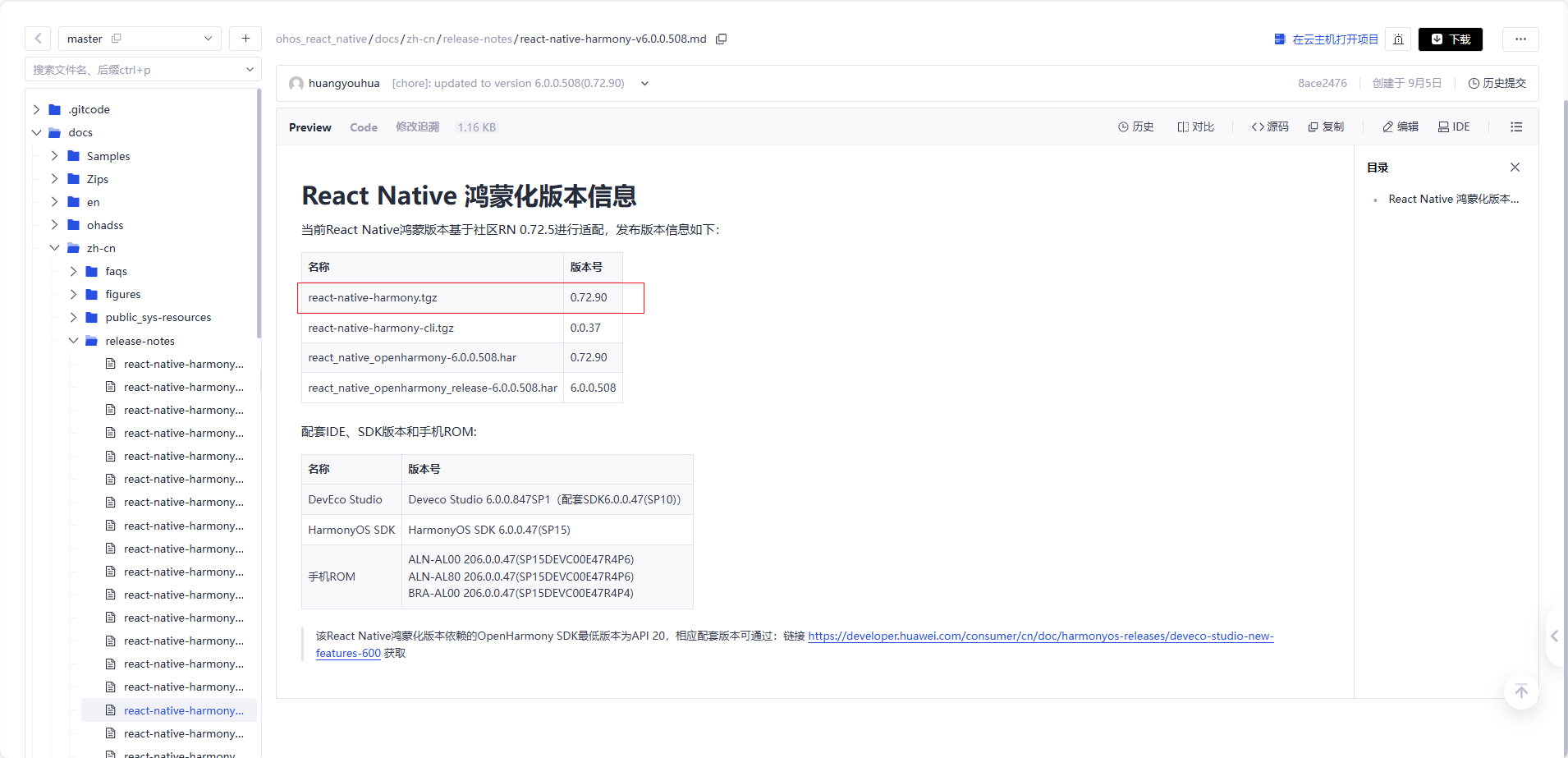This screenshot has height=758, width=1568.
Task: Expand the .gitcode folder
Action: pos(36,109)
